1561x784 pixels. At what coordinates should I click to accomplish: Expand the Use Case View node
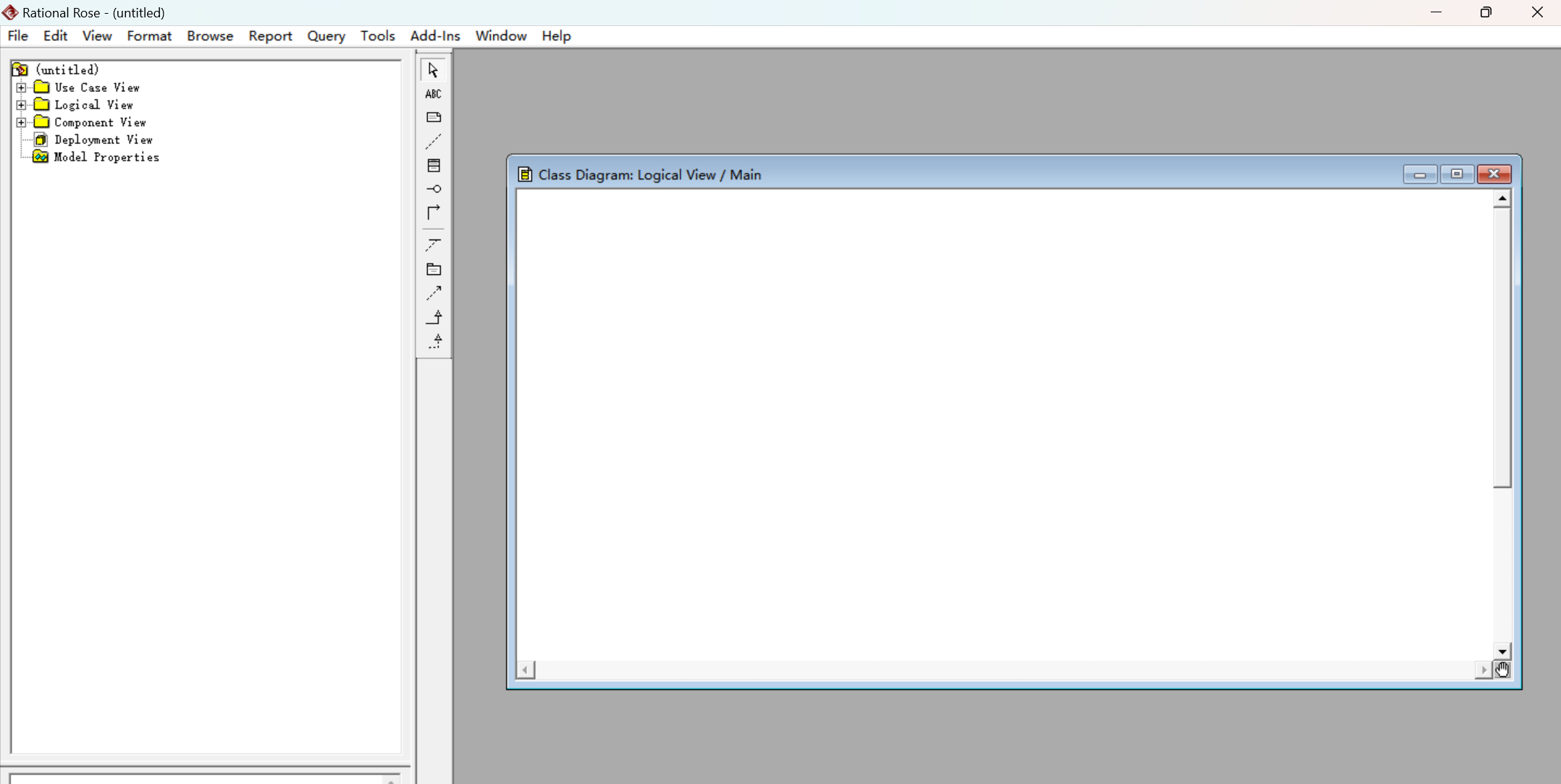22,88
